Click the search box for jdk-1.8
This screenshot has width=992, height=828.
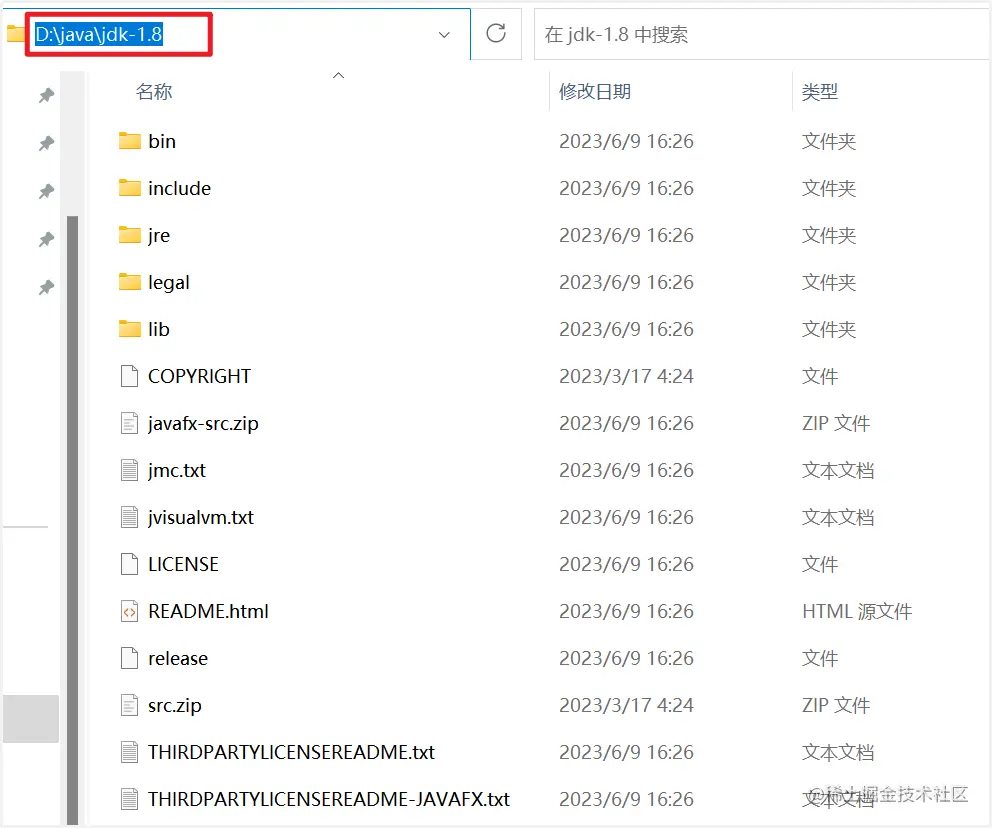click(700, 33)
